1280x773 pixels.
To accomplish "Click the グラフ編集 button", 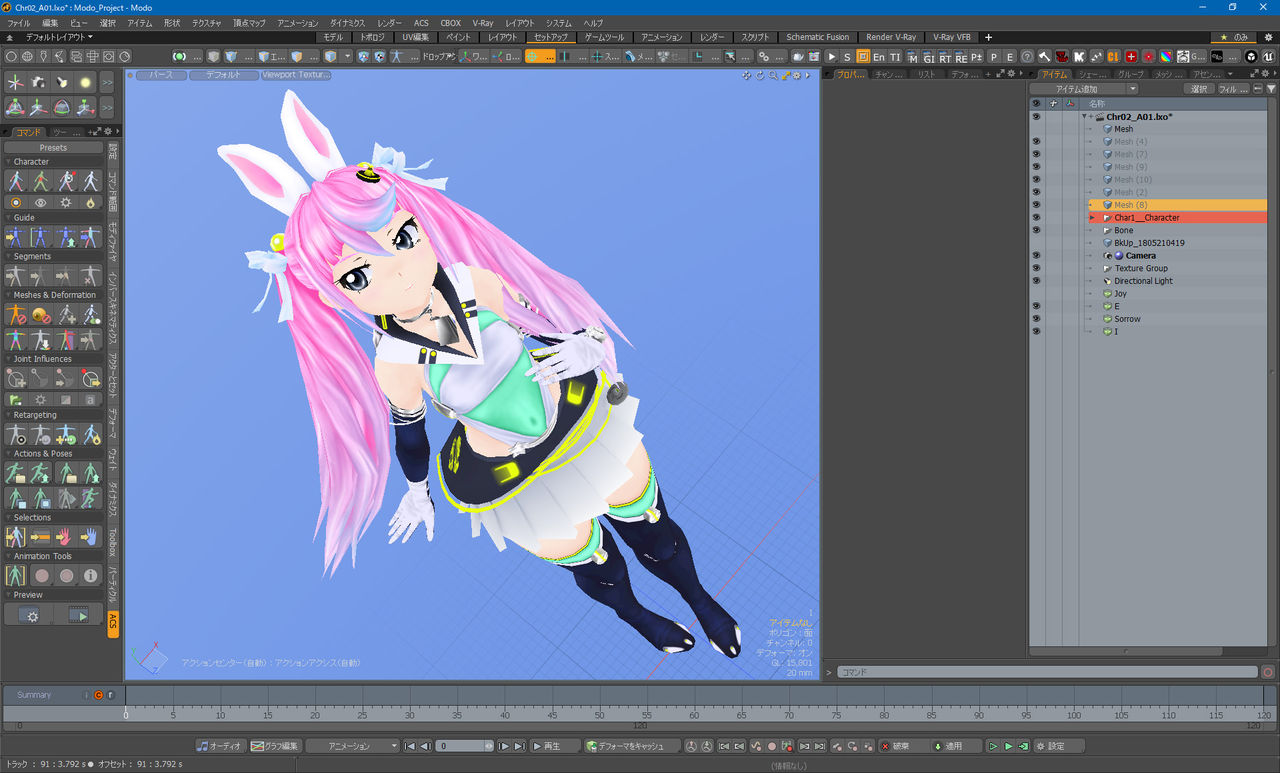I will 275,746.
